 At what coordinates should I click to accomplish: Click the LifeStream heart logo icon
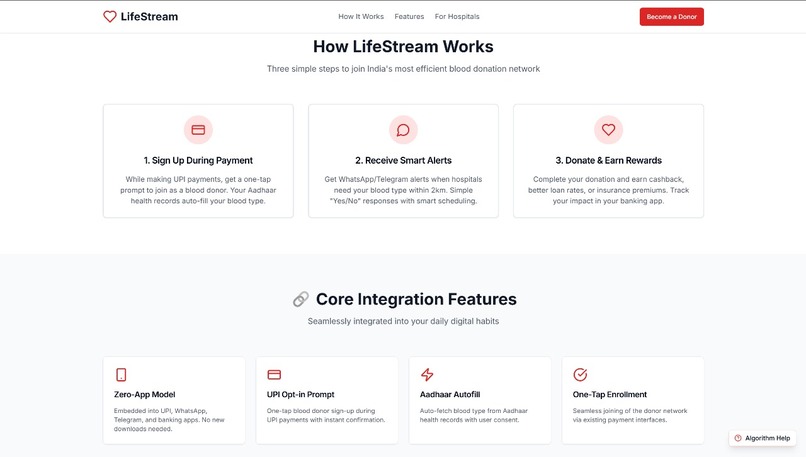(x=109, y=16)
